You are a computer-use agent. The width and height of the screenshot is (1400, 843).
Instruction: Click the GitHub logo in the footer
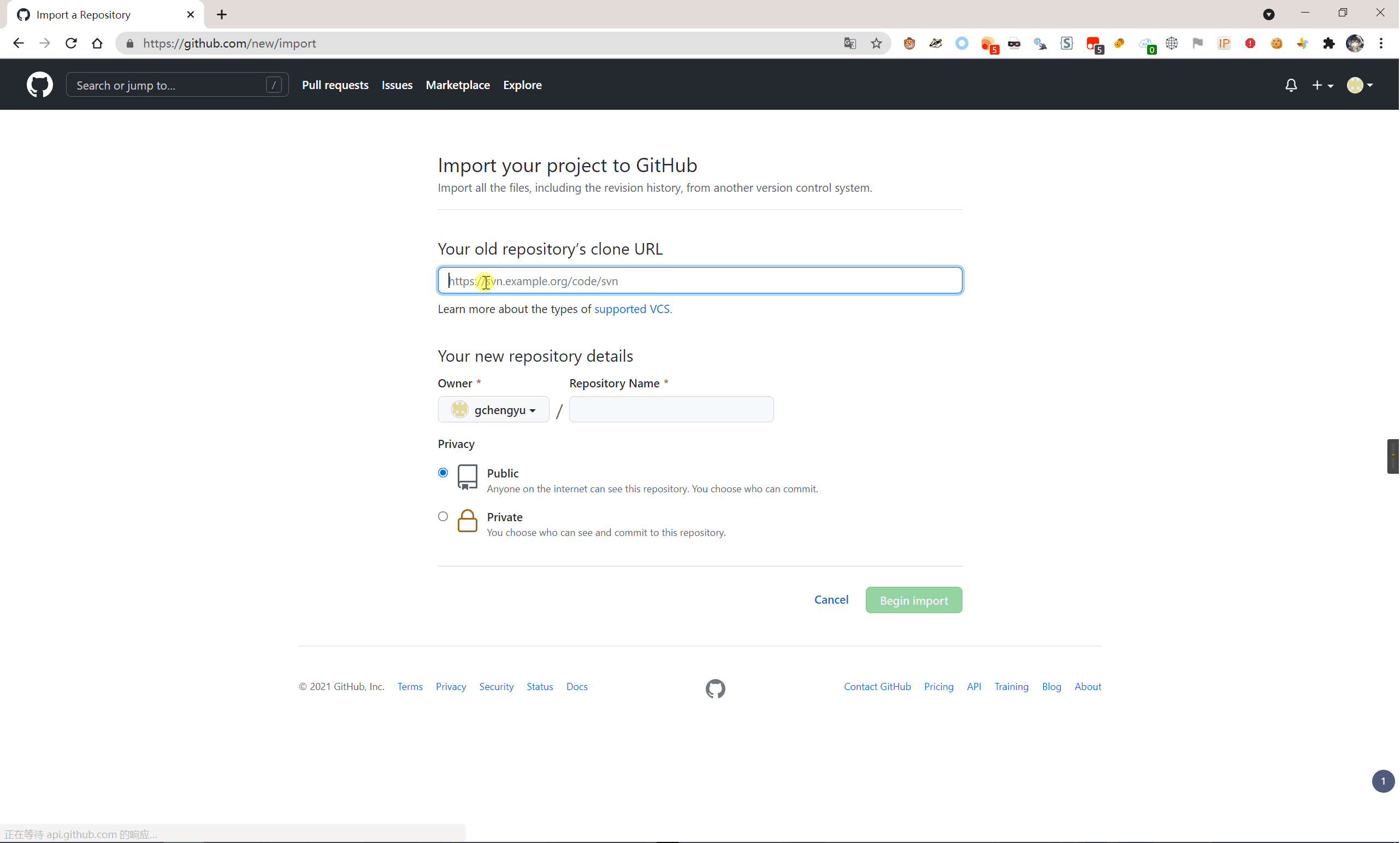click(x=715, y=688)
